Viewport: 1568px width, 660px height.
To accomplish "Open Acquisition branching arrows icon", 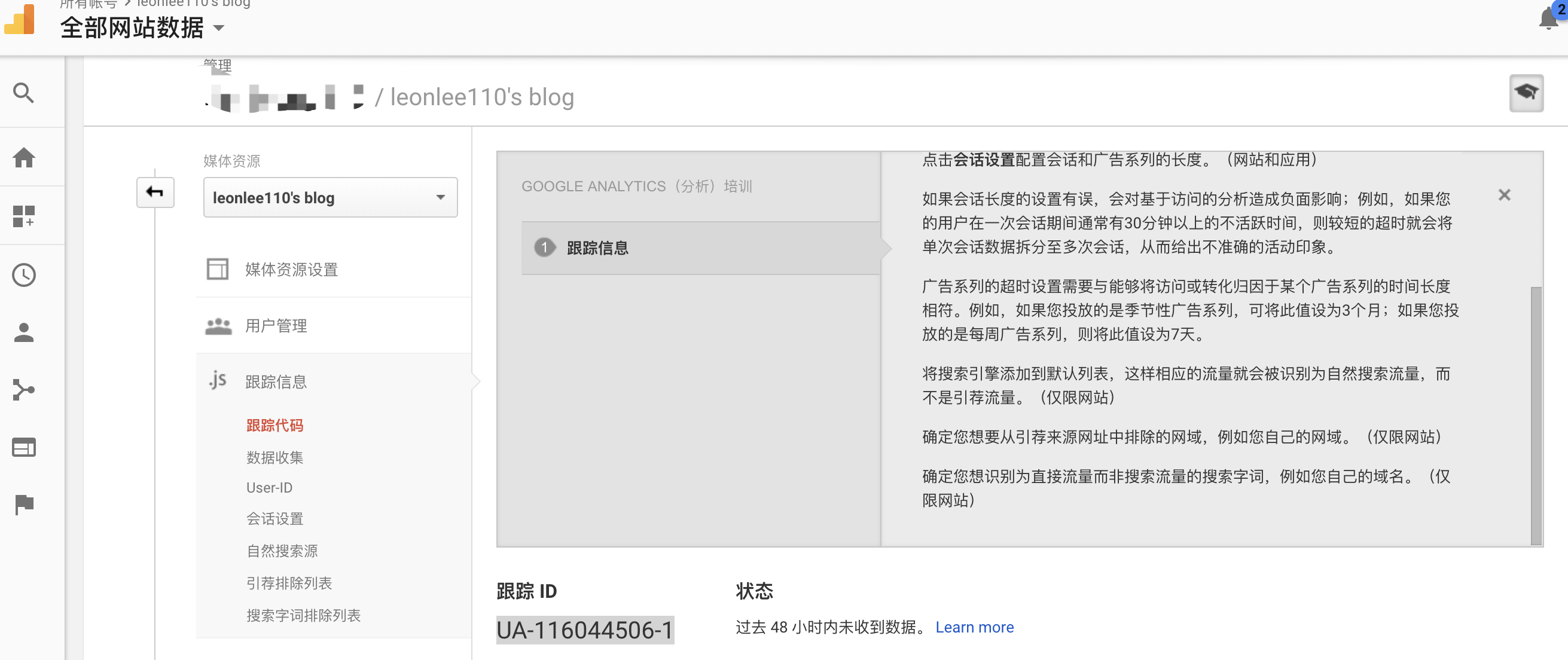I will click(x=24, y=389).
